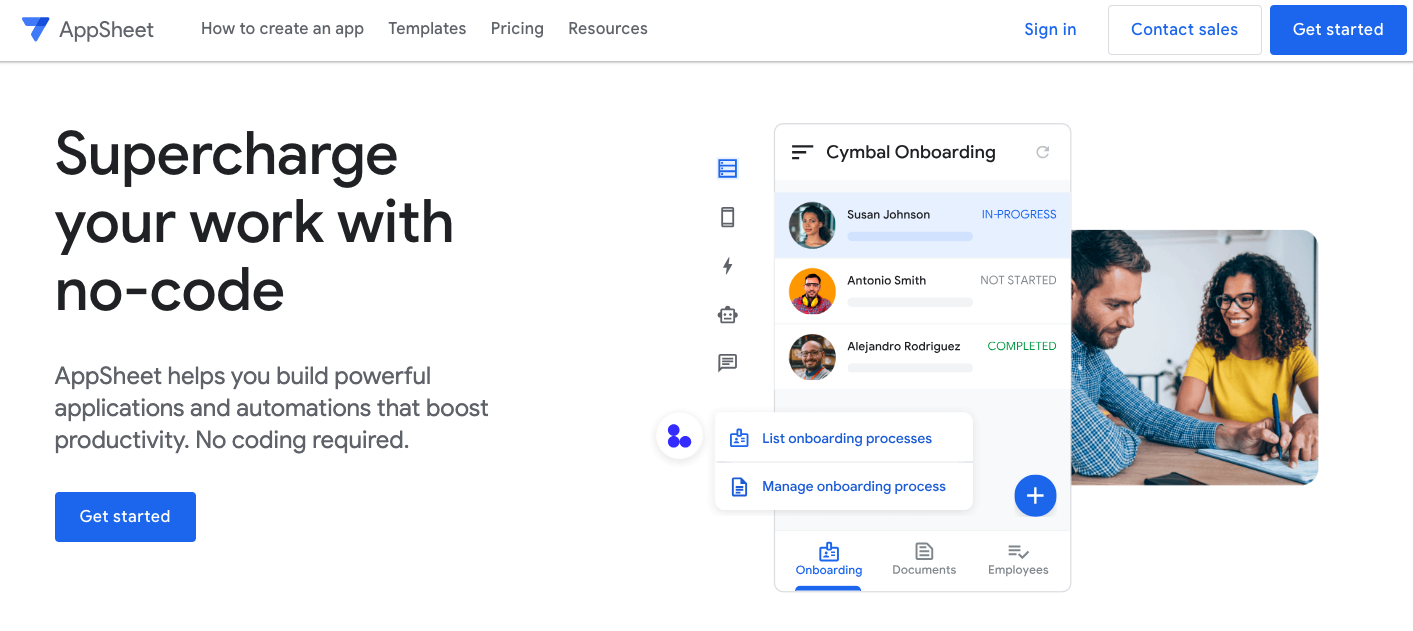This screenshot has height=631, width=1413.
Task: Click the Susan Johnson name
Action: [888, 214]
